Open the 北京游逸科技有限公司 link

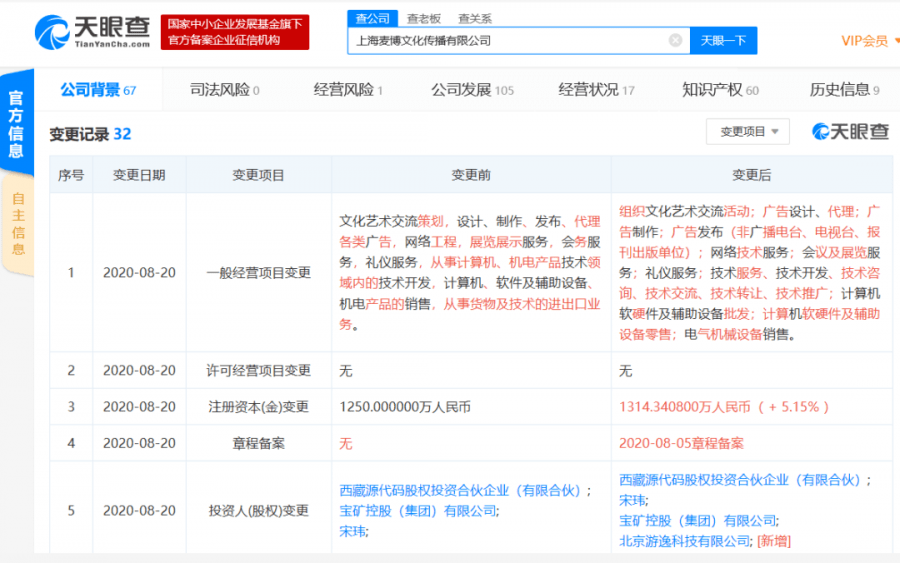[x=684, y=541]
